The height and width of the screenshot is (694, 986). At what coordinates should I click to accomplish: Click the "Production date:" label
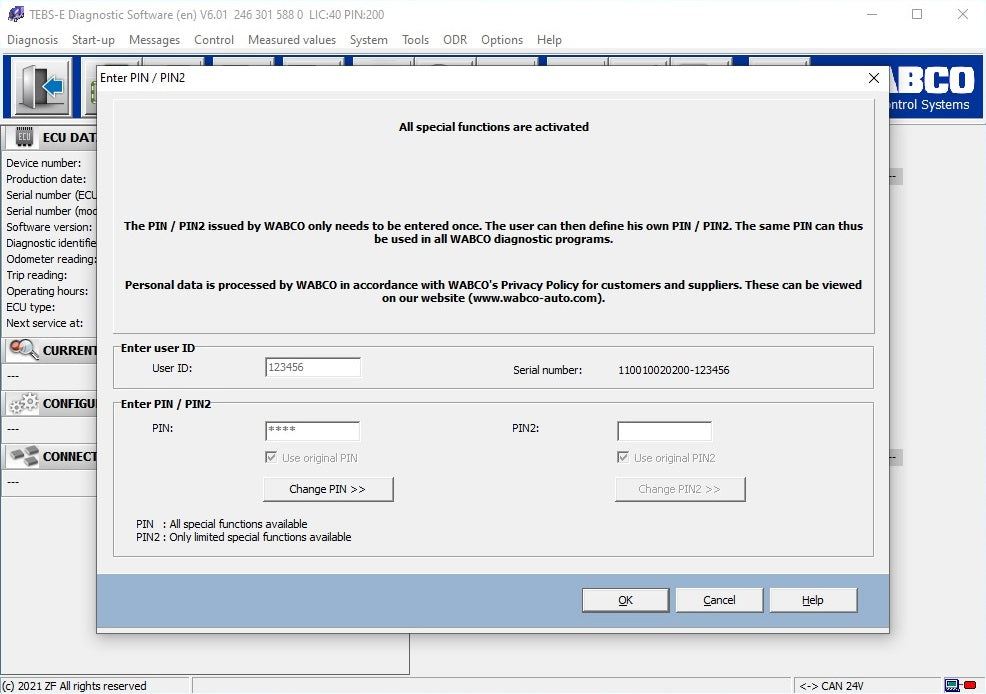[46, 179]
